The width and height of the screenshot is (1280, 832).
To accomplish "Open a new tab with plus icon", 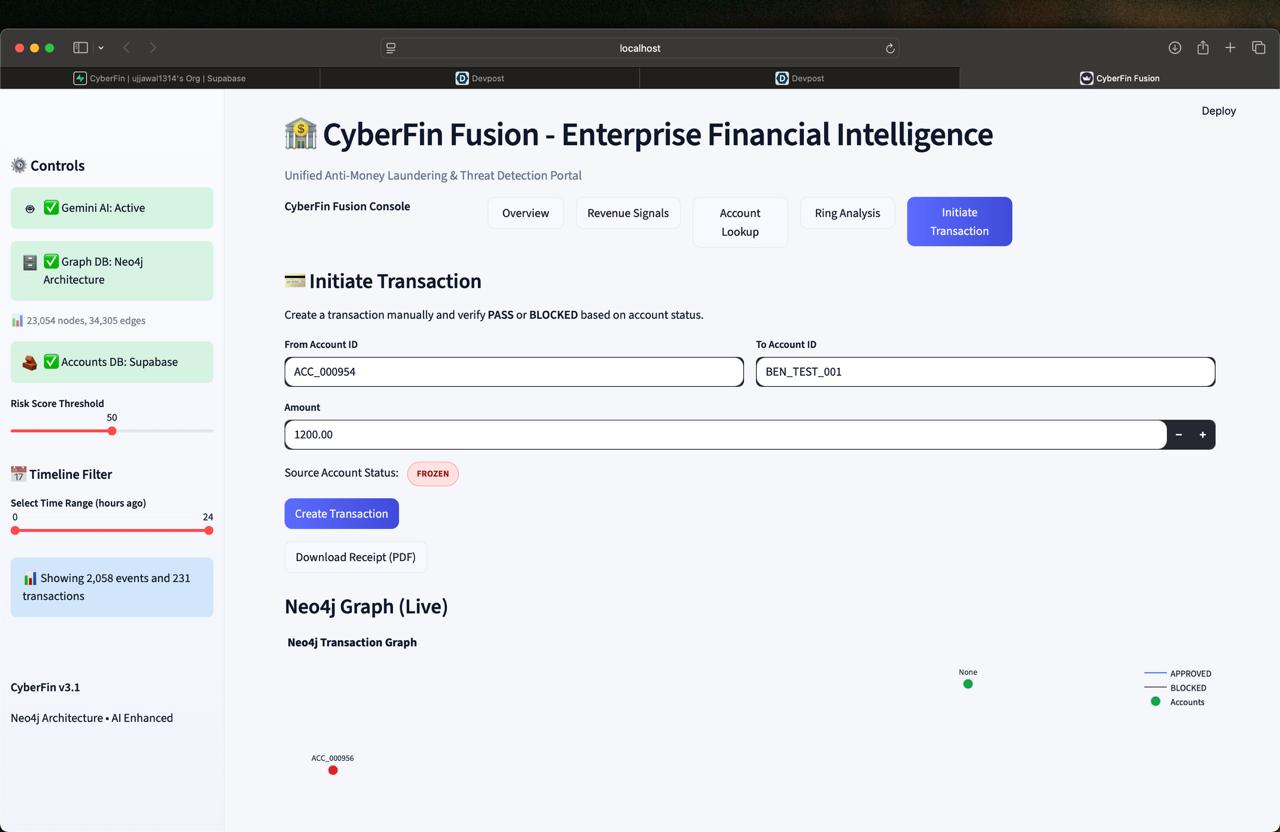I will 1230,48.
